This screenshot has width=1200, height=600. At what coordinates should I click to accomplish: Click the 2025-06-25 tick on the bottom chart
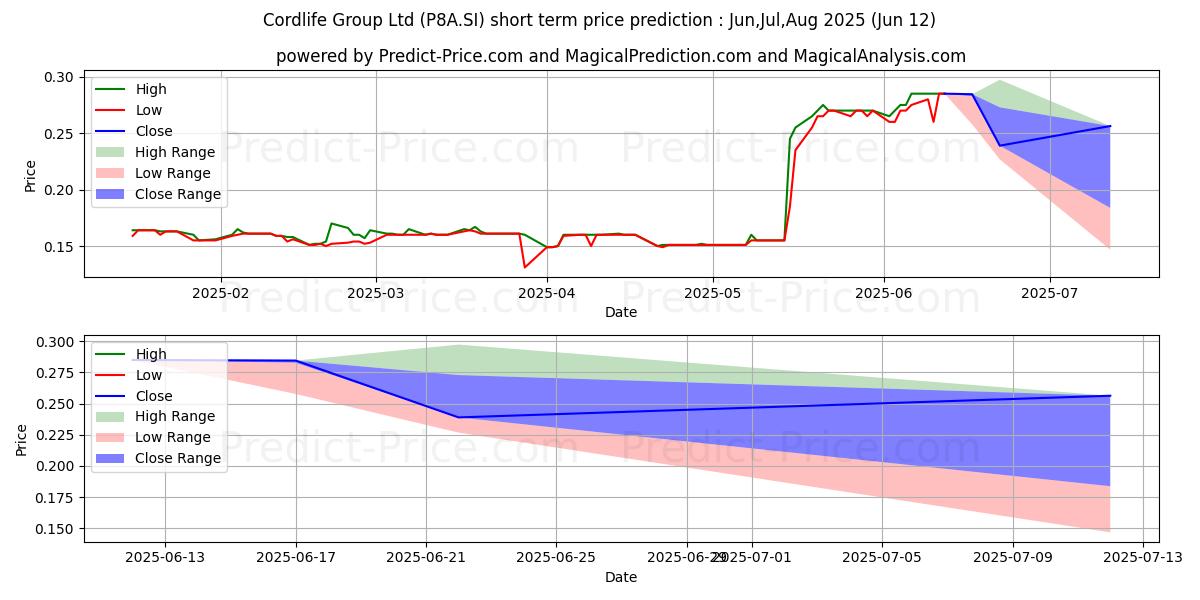pyautogui.click(x=557, y=558)
